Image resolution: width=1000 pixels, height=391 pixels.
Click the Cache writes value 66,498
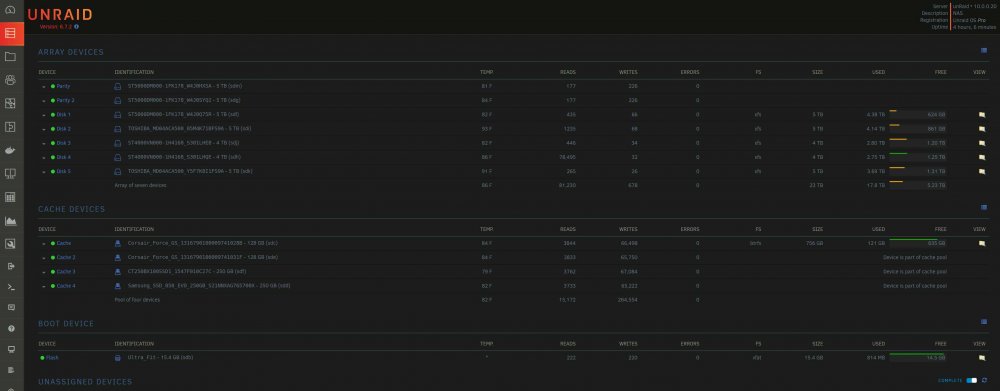click(x=628, y=243)
